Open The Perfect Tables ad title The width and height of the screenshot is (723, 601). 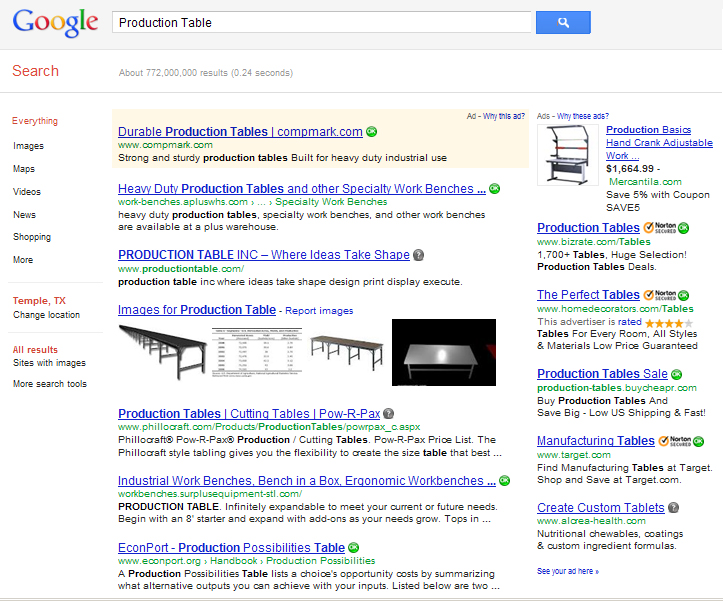(588, 295)
